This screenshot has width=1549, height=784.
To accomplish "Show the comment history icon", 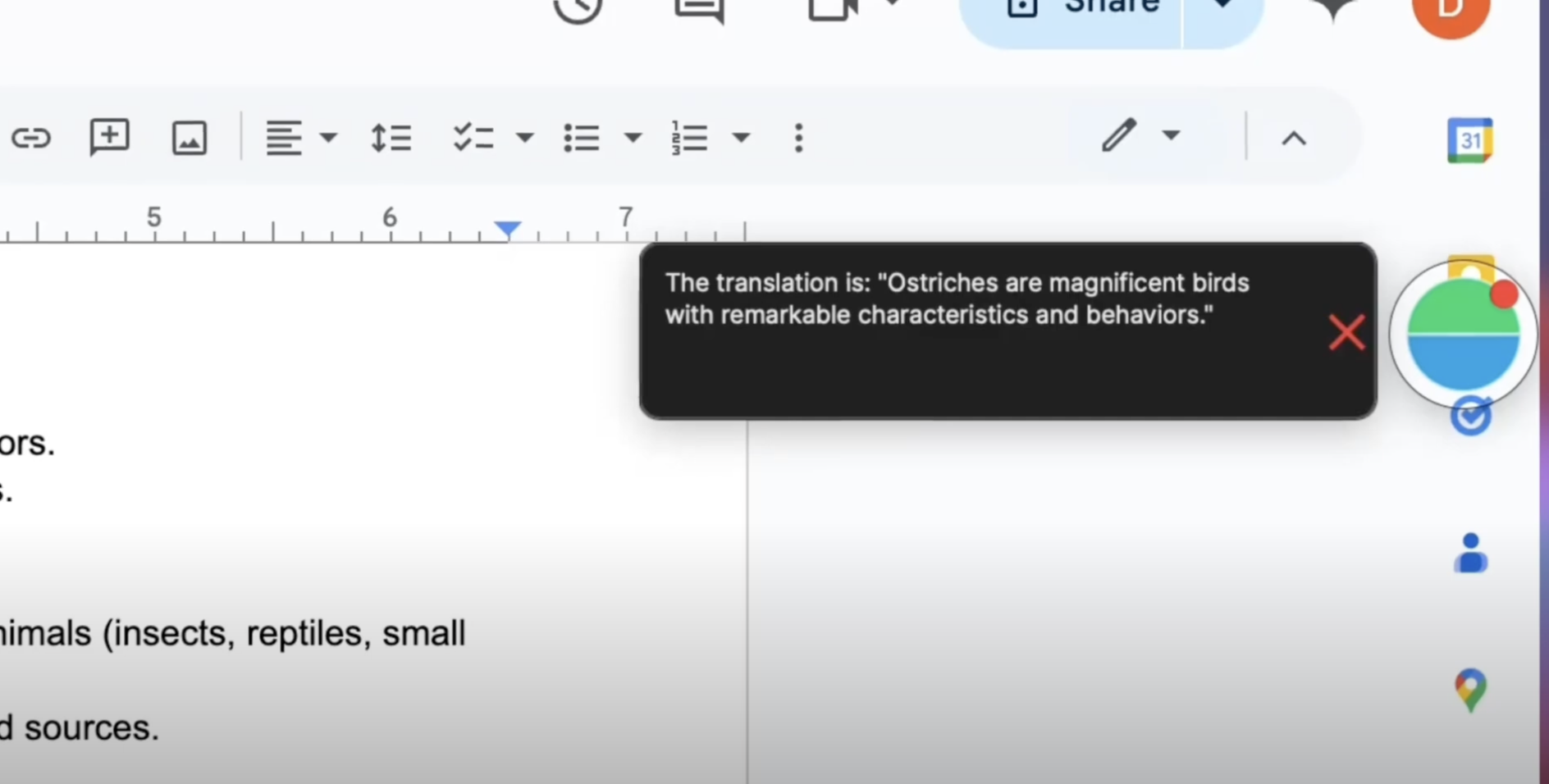I will [x=700, y=10].
